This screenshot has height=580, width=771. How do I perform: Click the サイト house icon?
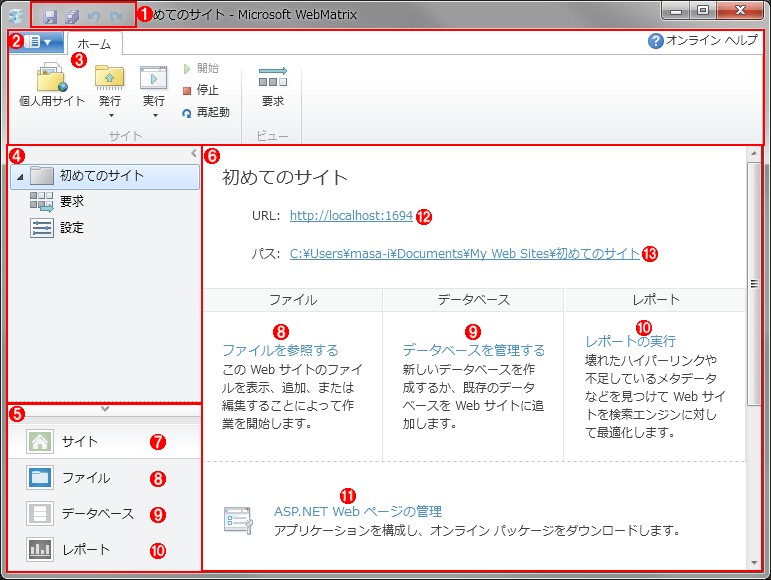40,441
